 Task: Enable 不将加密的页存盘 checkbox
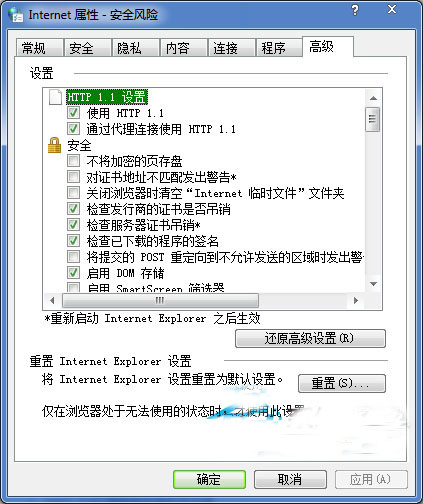coord(73,161)
